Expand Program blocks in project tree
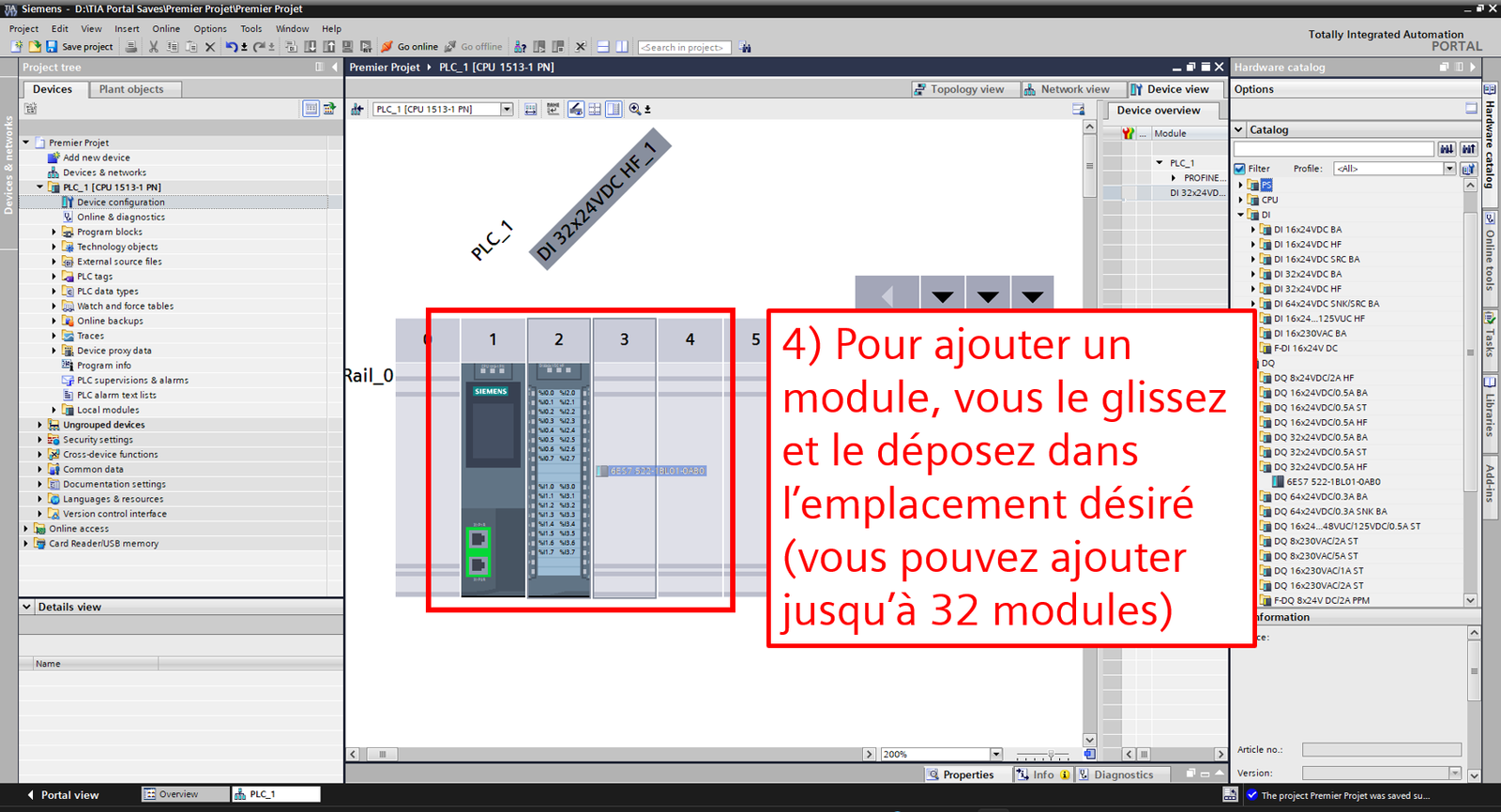Screen dimensions: 1501x812 coord(54,232)
